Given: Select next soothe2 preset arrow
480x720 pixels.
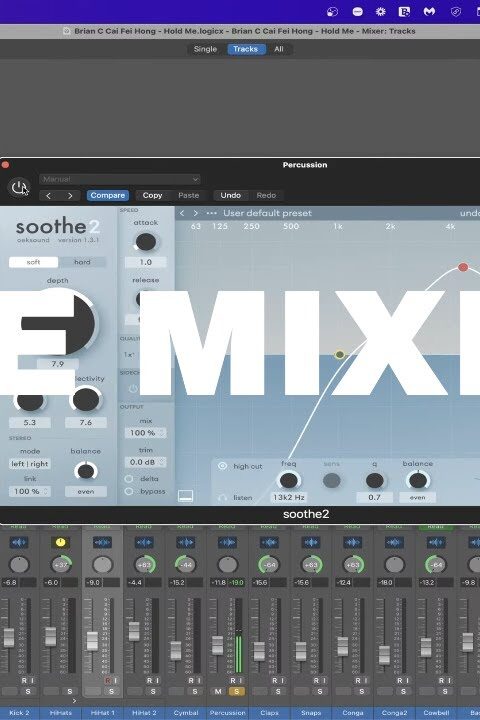Looking at the screenshot, I should click(x=196, y=213).
